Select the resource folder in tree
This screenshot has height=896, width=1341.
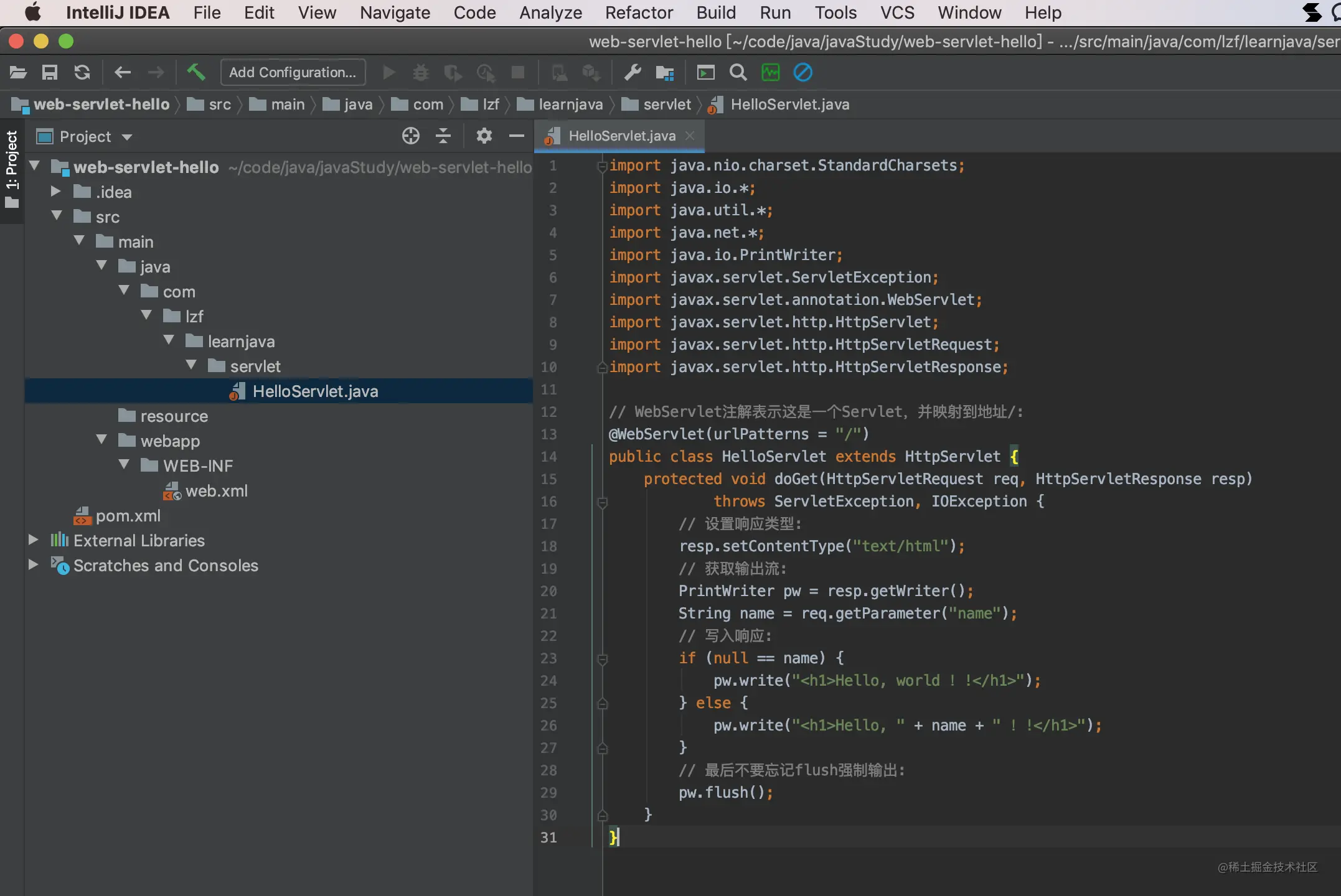[x=163, y=416]
